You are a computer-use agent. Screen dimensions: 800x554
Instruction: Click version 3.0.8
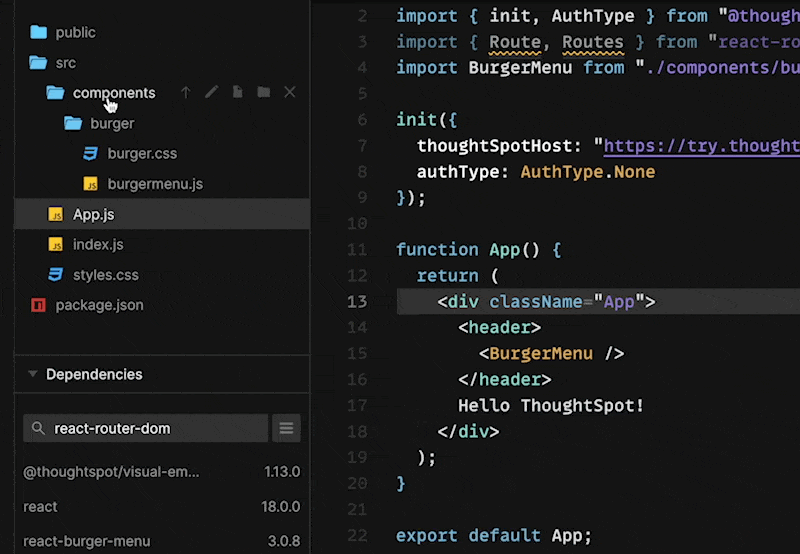(x=284, y=541)
